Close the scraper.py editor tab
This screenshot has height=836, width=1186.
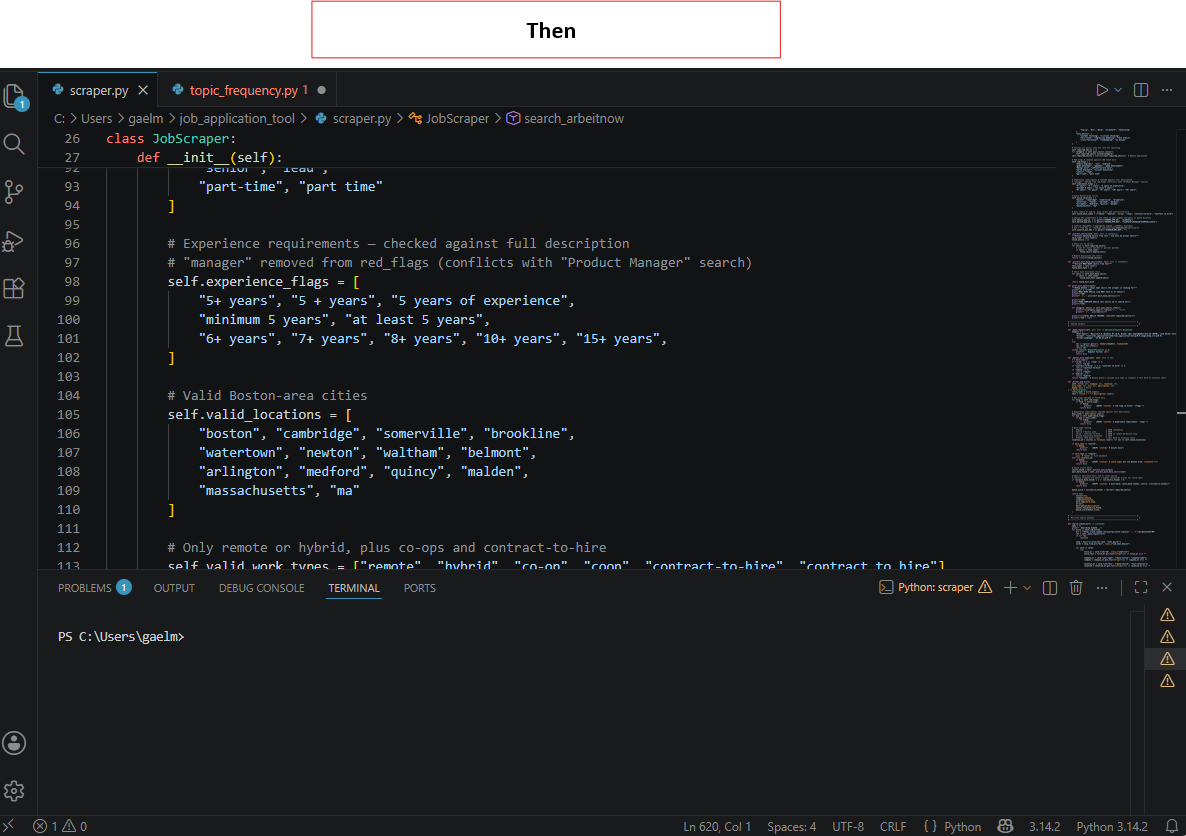[143, 90]
